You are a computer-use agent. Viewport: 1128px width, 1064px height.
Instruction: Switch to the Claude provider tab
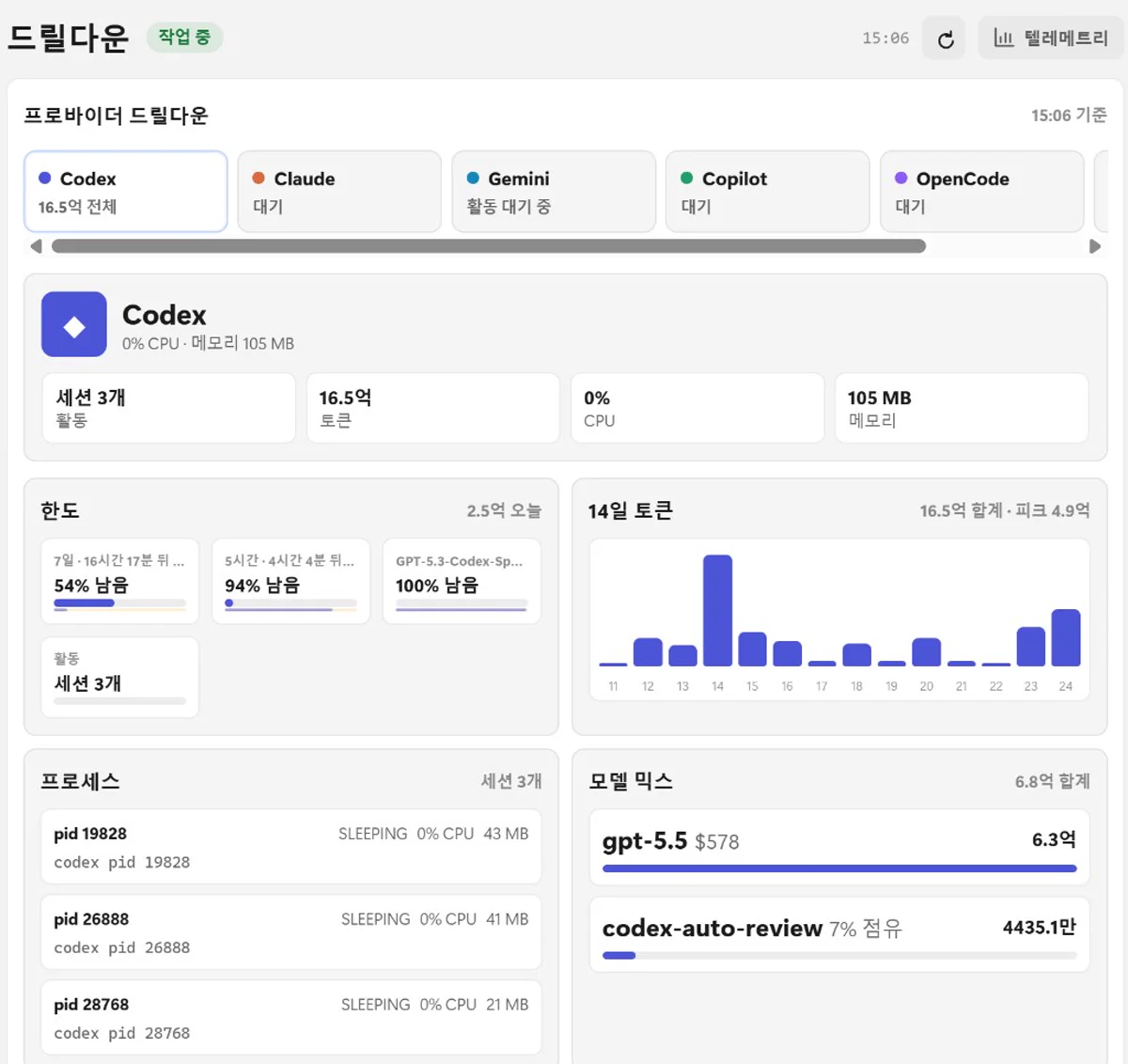click(339, 192)
